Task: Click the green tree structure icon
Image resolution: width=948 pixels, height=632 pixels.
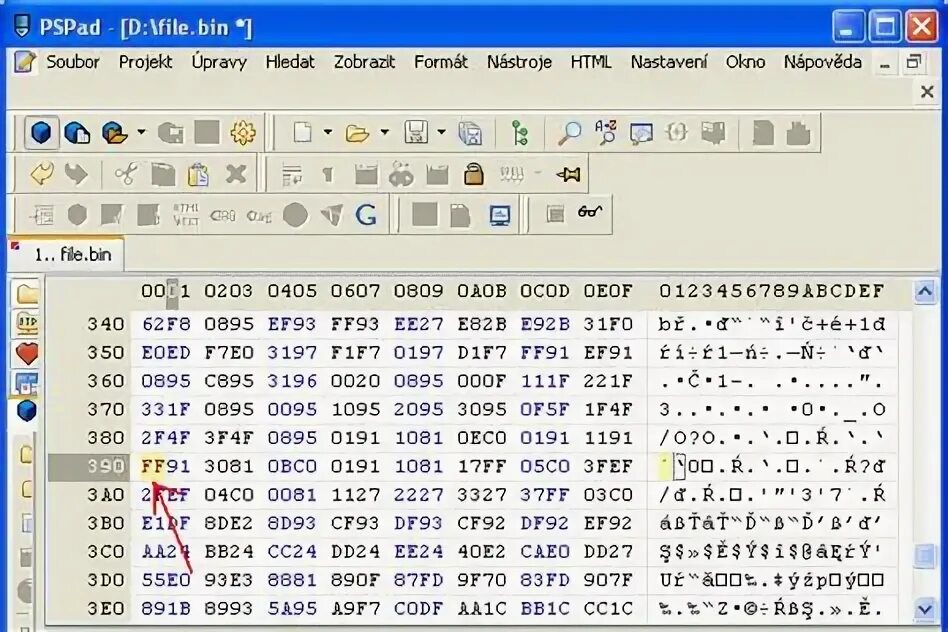Action: [519, 132]
